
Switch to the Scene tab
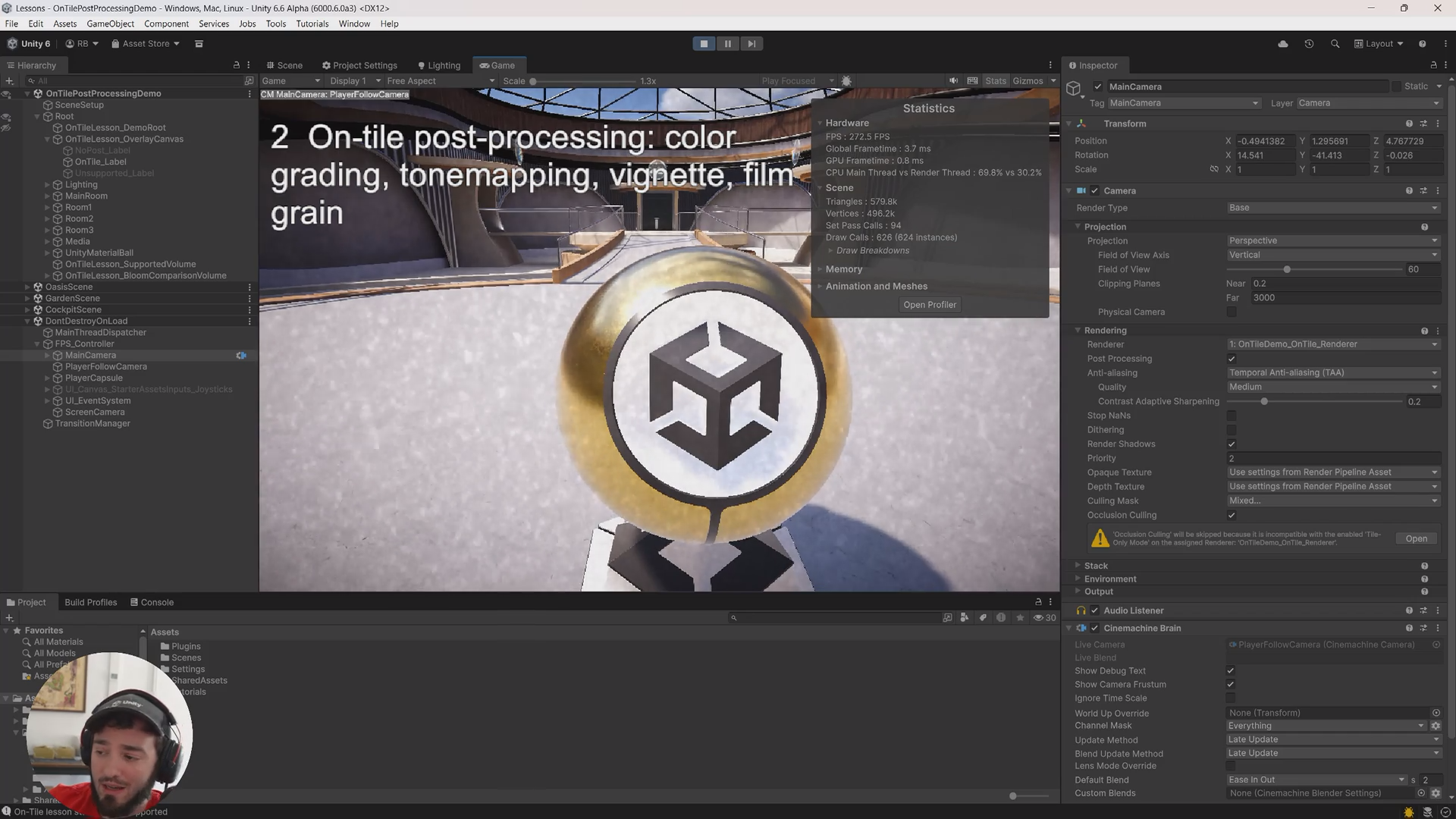click(284, 65)
